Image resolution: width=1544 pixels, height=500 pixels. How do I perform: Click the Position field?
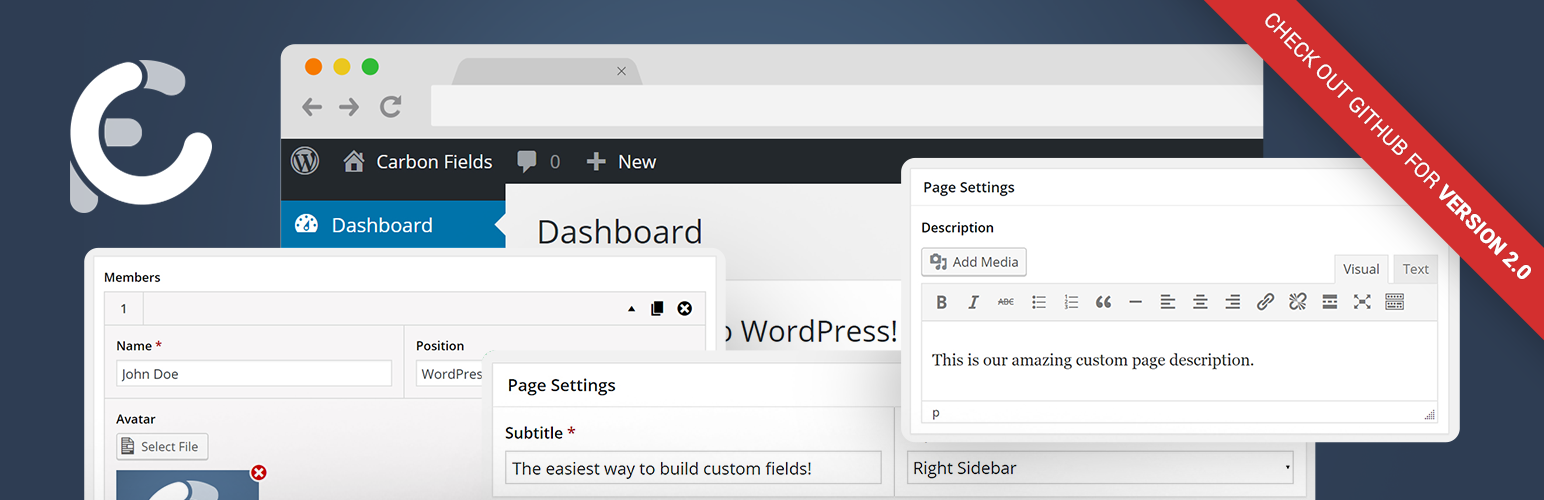(450, 374)
